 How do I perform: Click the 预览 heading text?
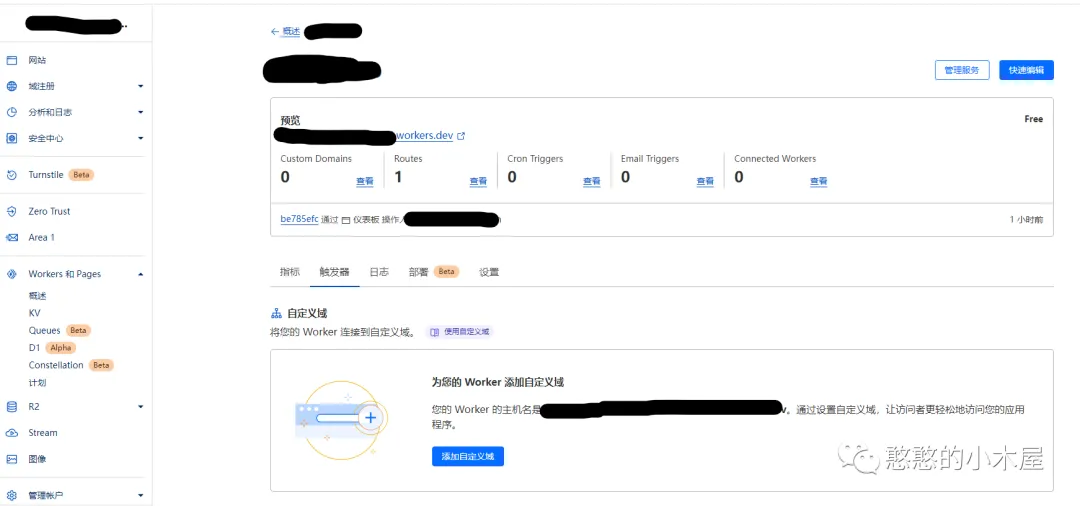coord(290,120)
